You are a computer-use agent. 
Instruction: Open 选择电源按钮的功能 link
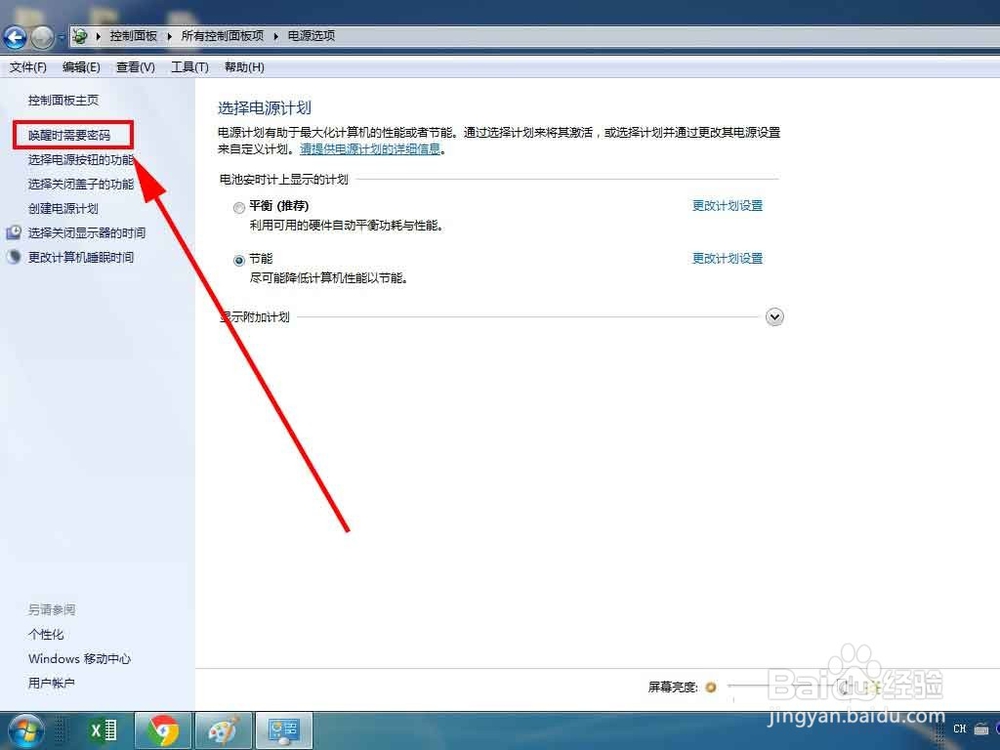[x=81, y=159]
